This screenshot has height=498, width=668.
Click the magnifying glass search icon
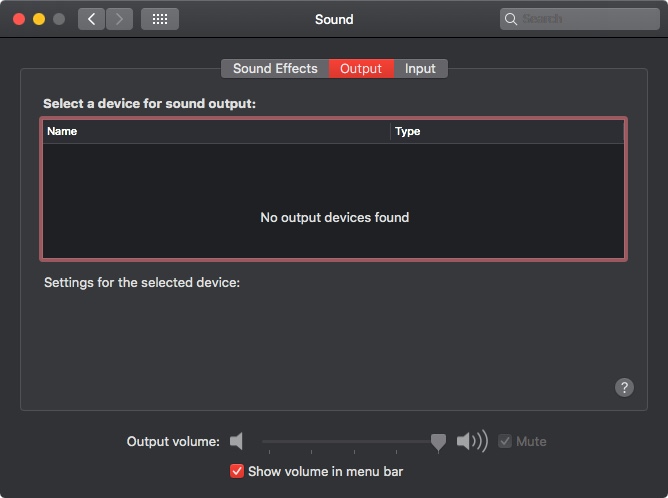pyautogui.click(x=510, y=19)
